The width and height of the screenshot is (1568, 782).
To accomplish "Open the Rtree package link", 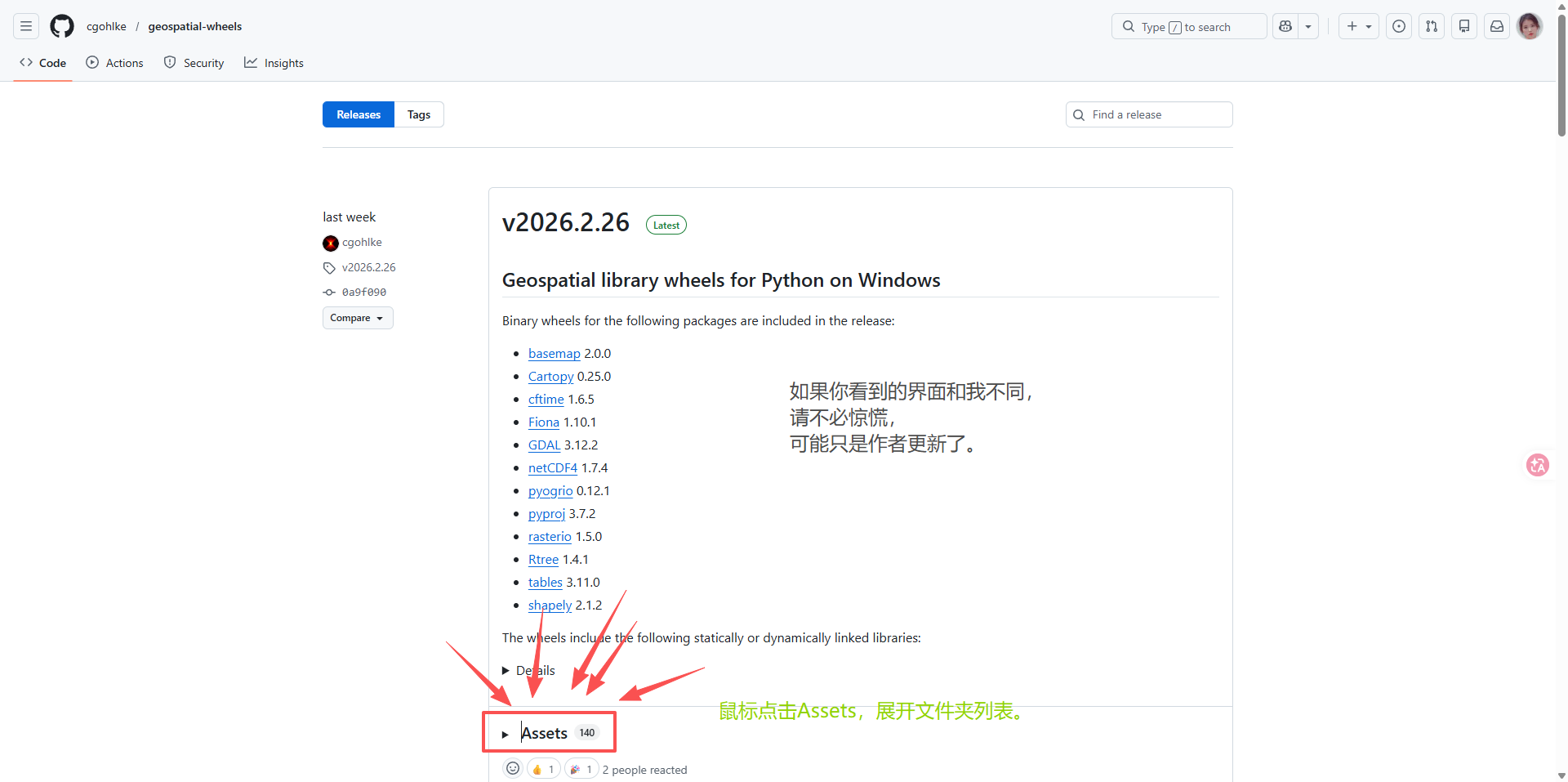I will (x=544, y=560).
